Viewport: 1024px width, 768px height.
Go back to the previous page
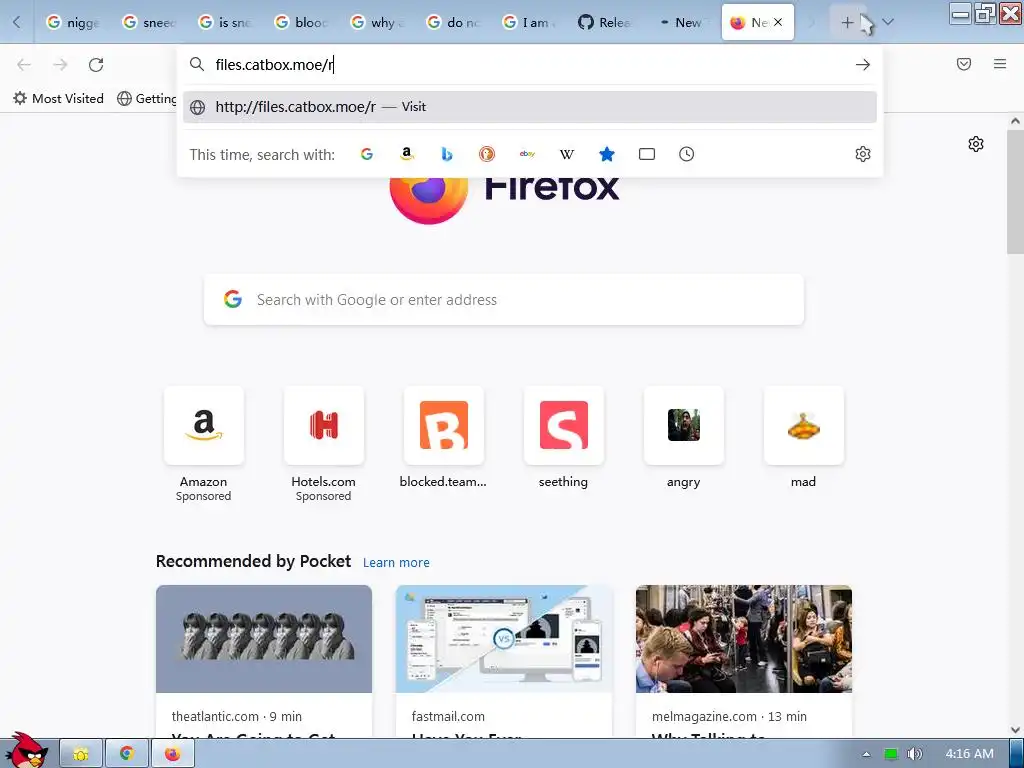click(x=24, y=65)
